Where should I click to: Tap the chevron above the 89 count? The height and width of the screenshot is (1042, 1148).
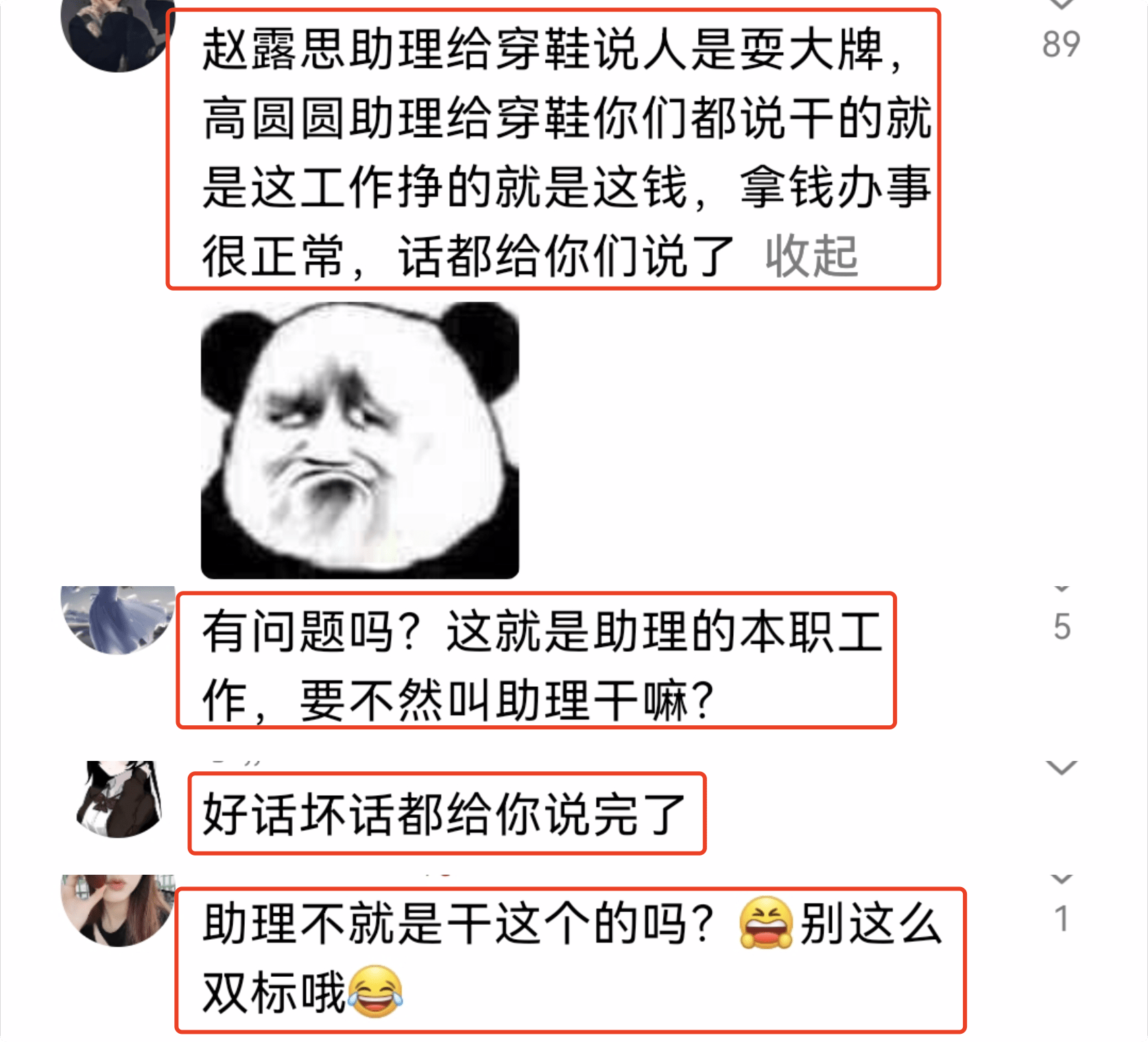1061,4
